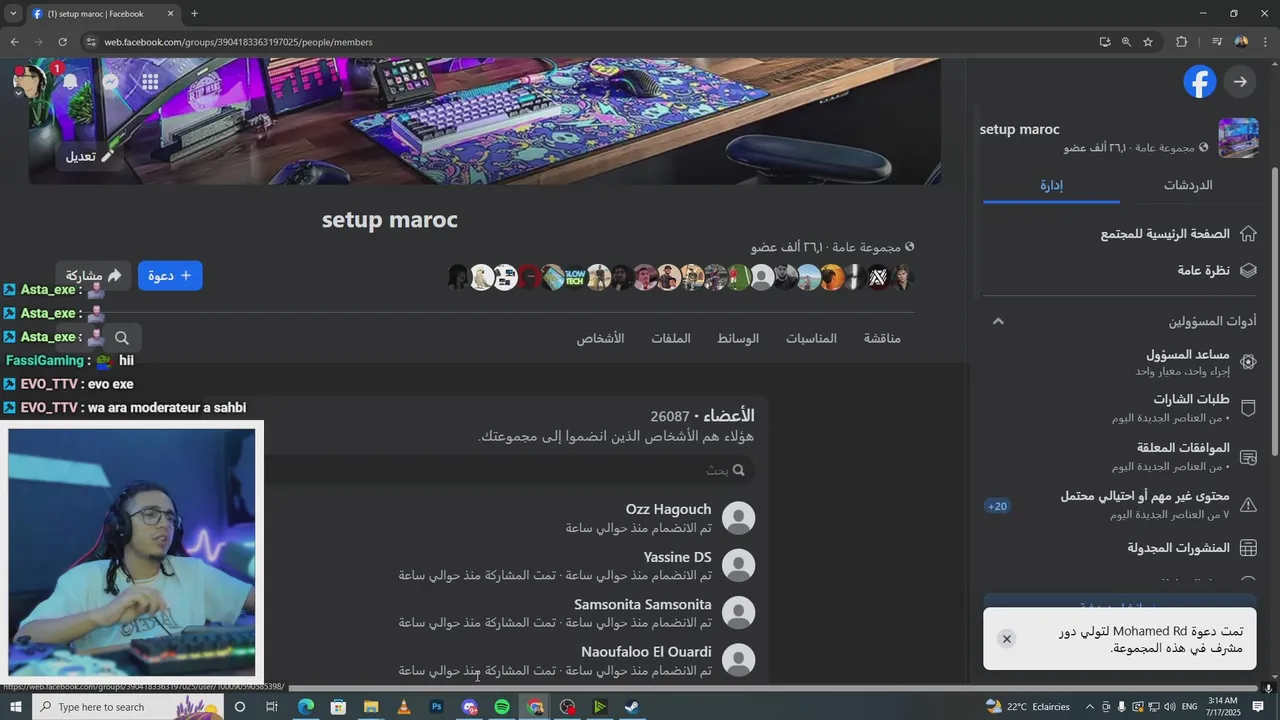Open Chrome three-dot menu

click(1266, 42)
